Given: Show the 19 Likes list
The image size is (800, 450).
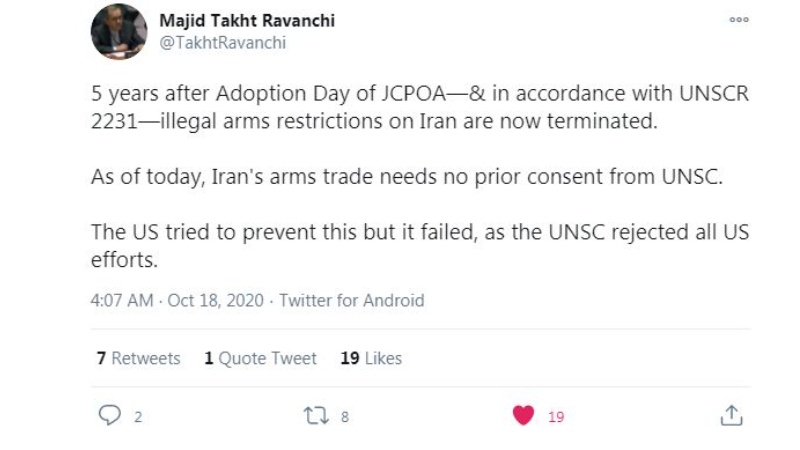Looking at the screenshot, I should (370, 358).
